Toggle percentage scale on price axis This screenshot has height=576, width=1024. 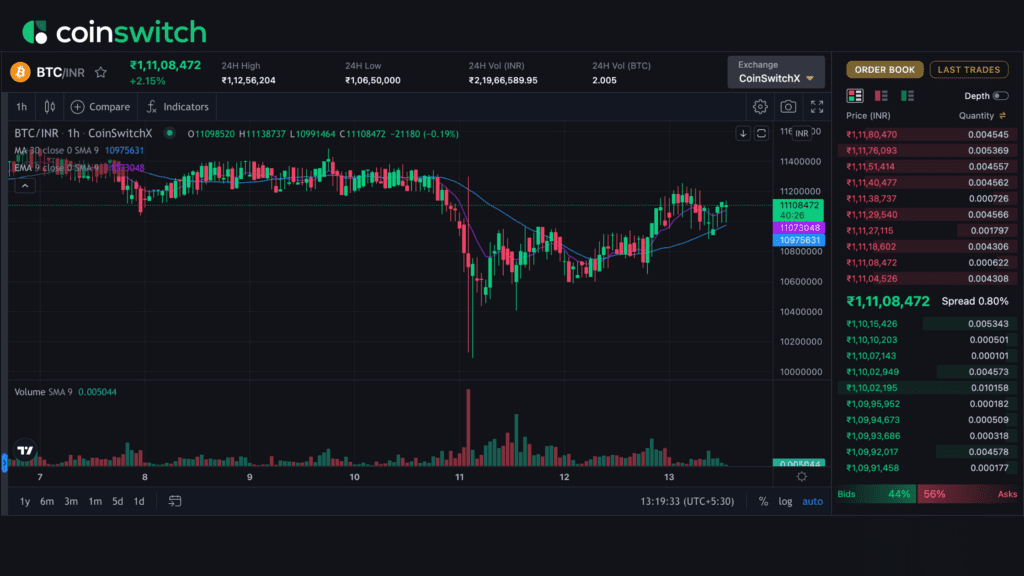(x=764, y=501)
